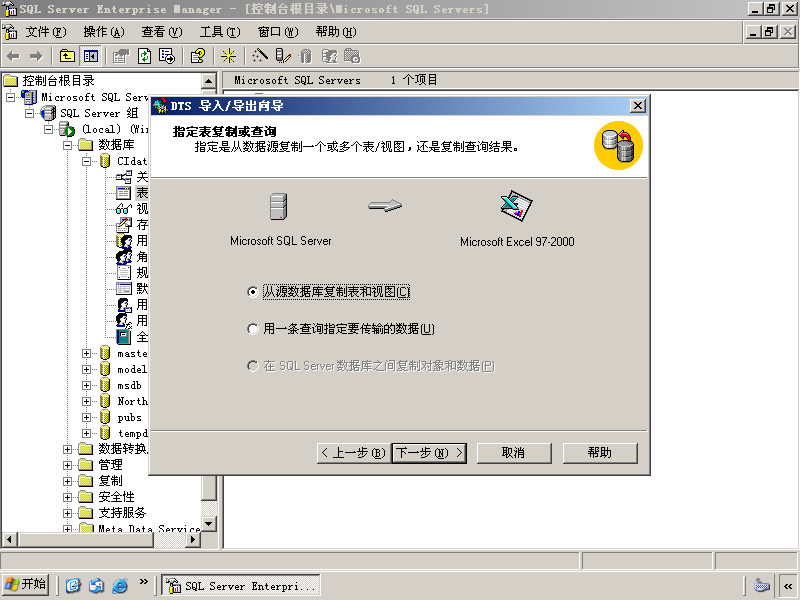
Task: Click the 上一步(B) back button
Action: 354,453
